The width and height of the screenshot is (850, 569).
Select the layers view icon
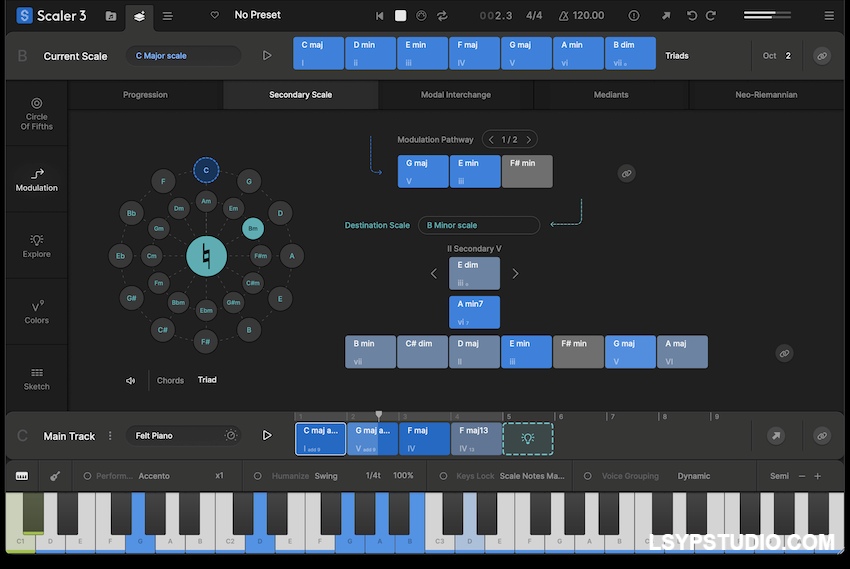click(x=139, y=16)
